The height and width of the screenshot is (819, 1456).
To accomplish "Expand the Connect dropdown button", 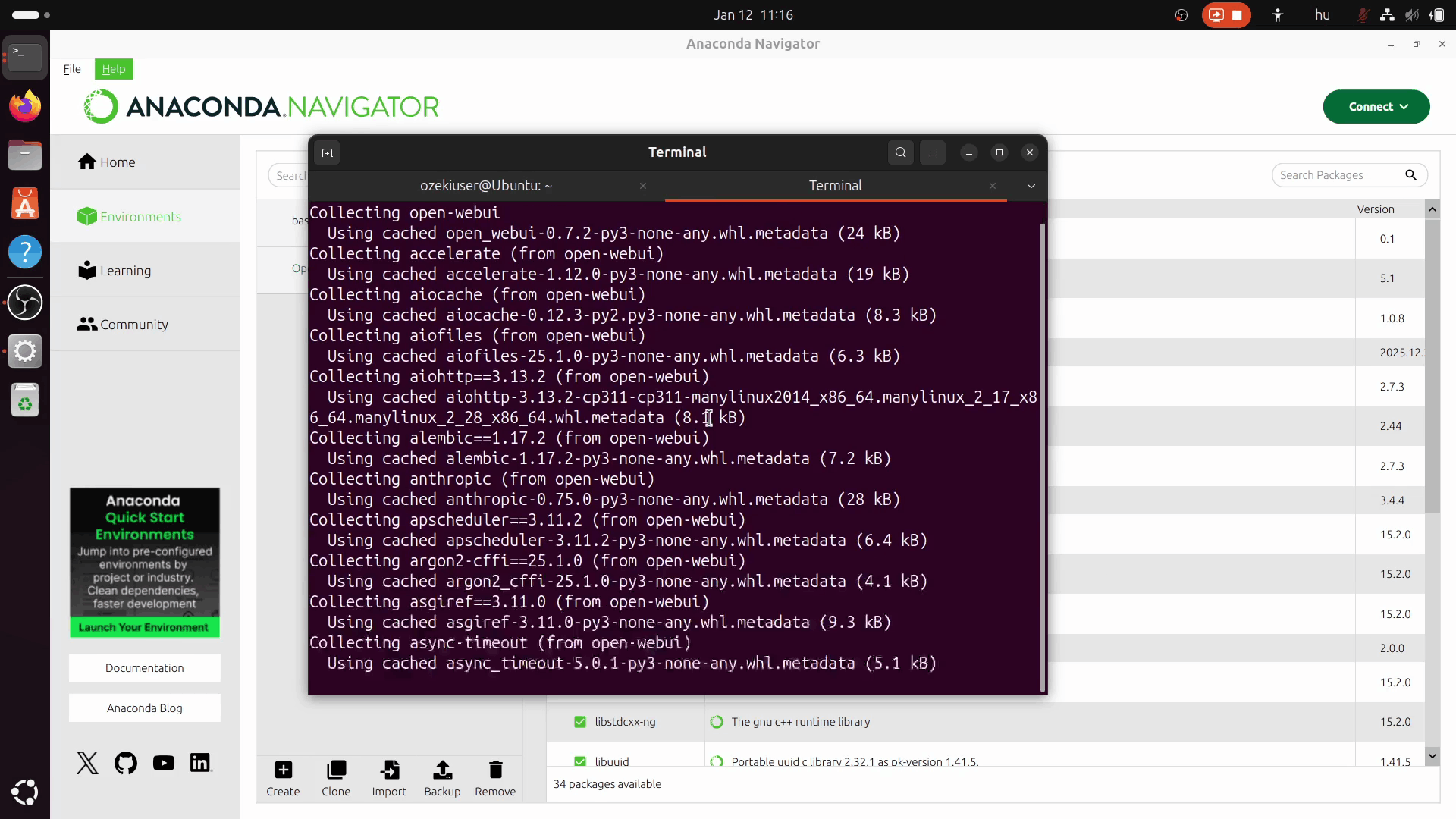I will (x=1376, y=107).
